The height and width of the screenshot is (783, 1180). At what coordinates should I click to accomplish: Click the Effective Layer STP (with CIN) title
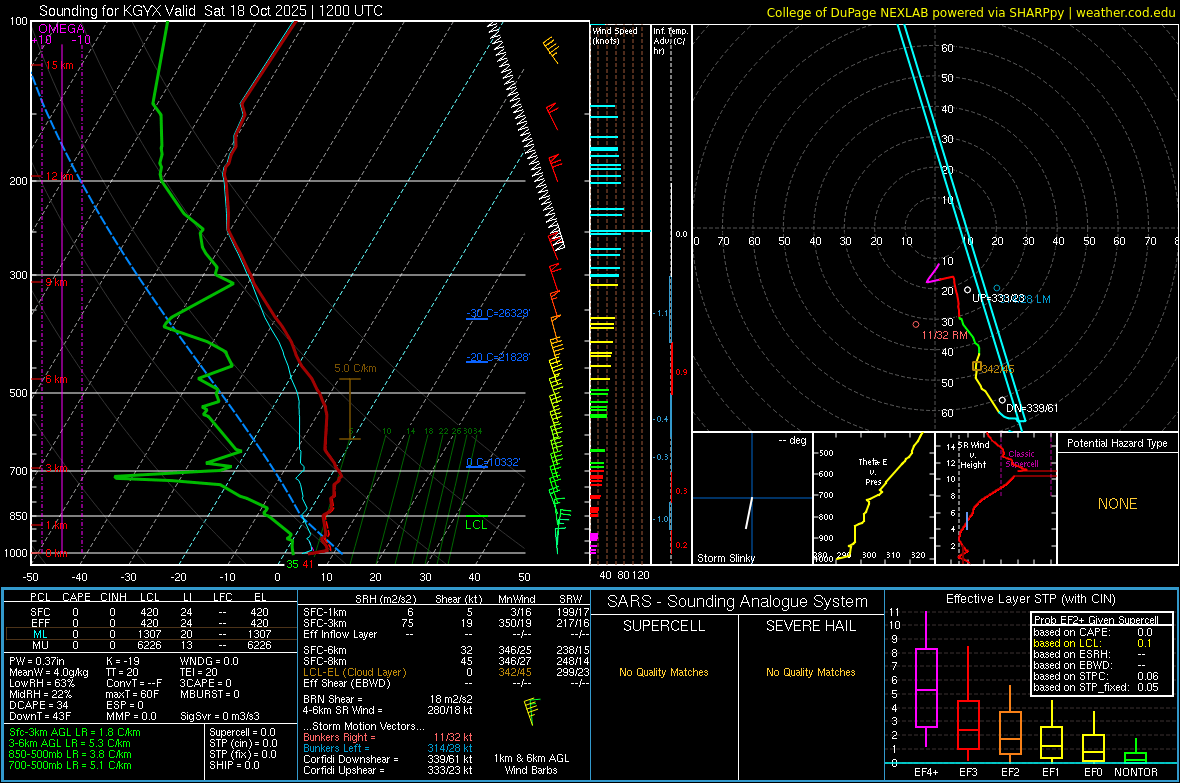tap(1030, 599)
